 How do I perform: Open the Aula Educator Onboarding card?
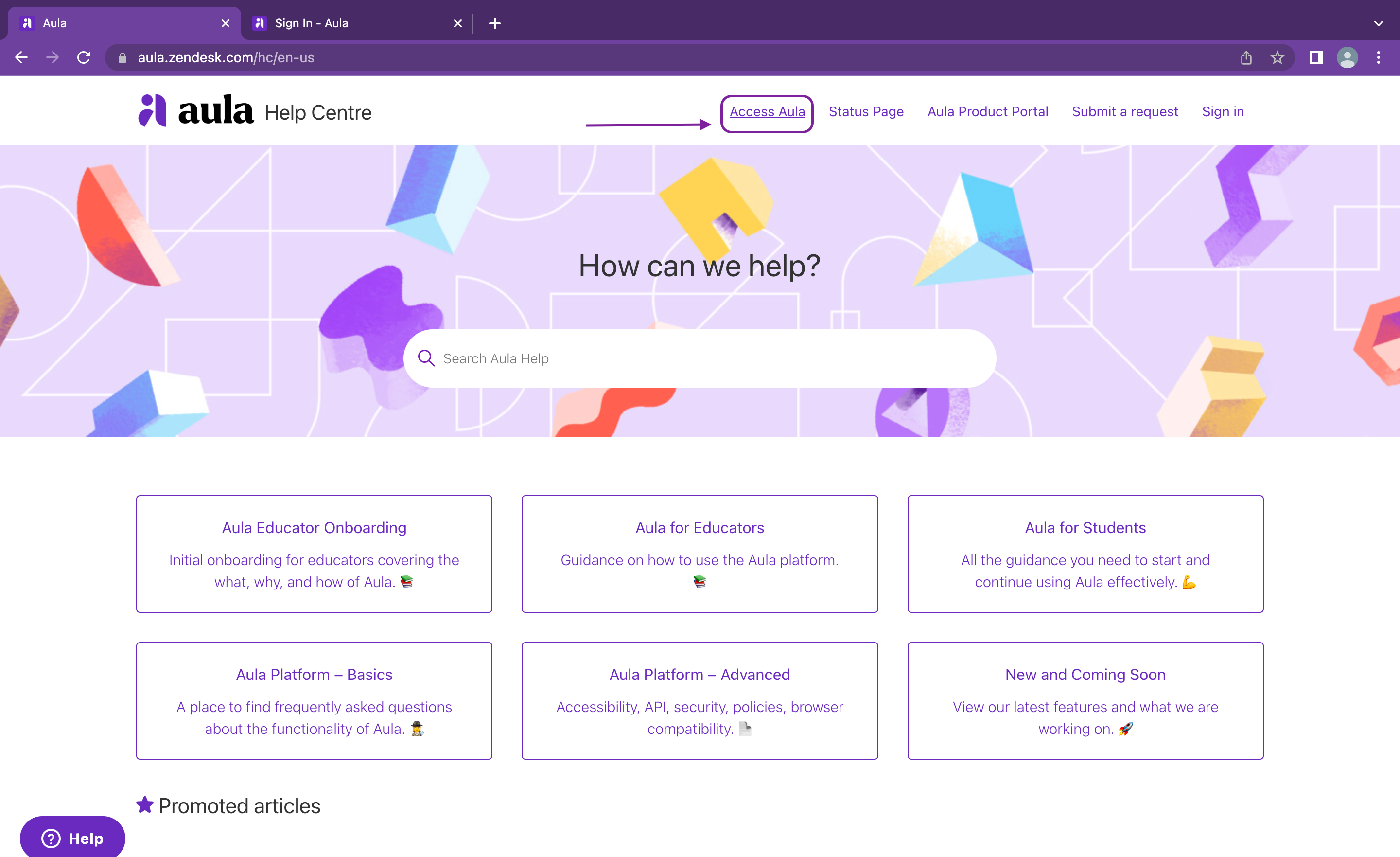pos(314,553)
